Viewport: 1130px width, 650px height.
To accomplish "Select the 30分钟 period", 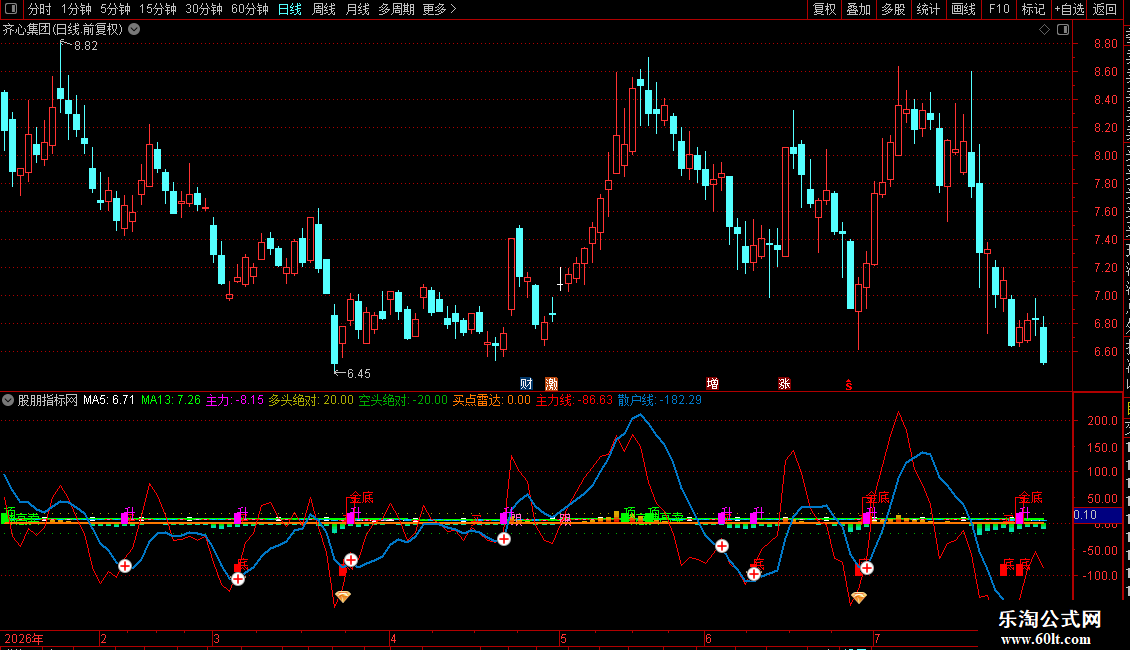I will tap(204, 9).
